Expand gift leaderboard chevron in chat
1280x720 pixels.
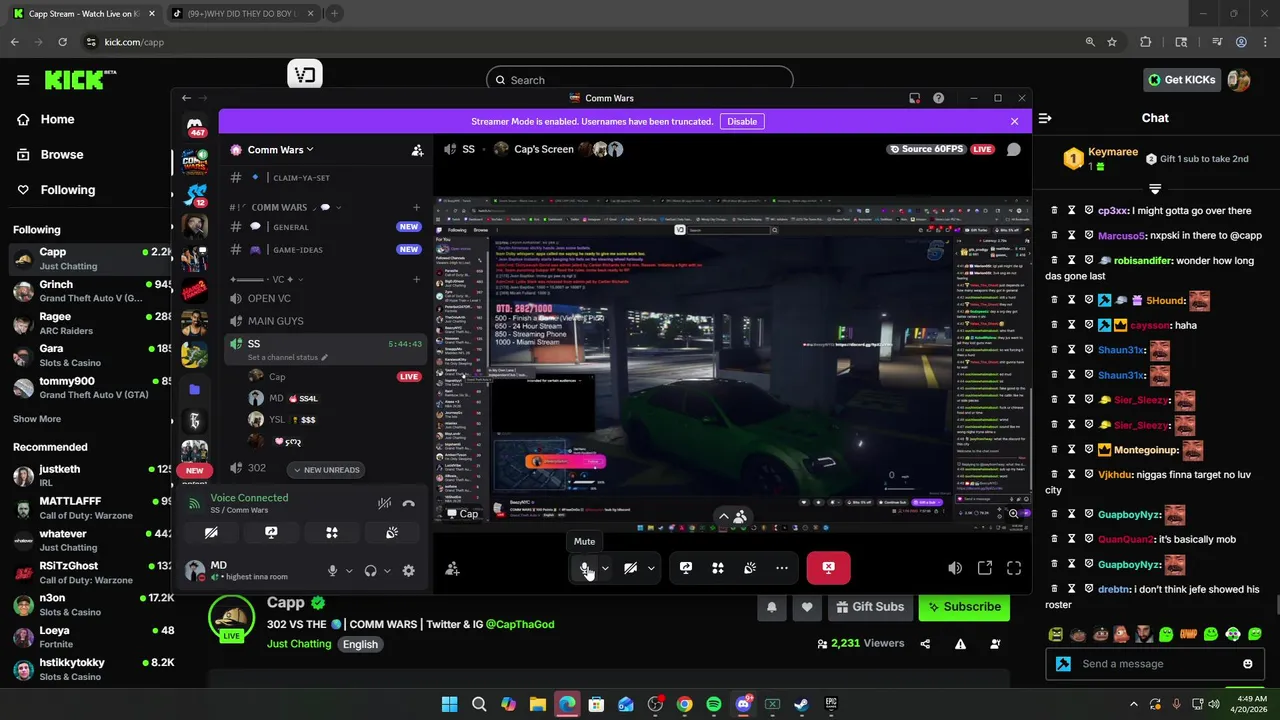point(1155,188)
